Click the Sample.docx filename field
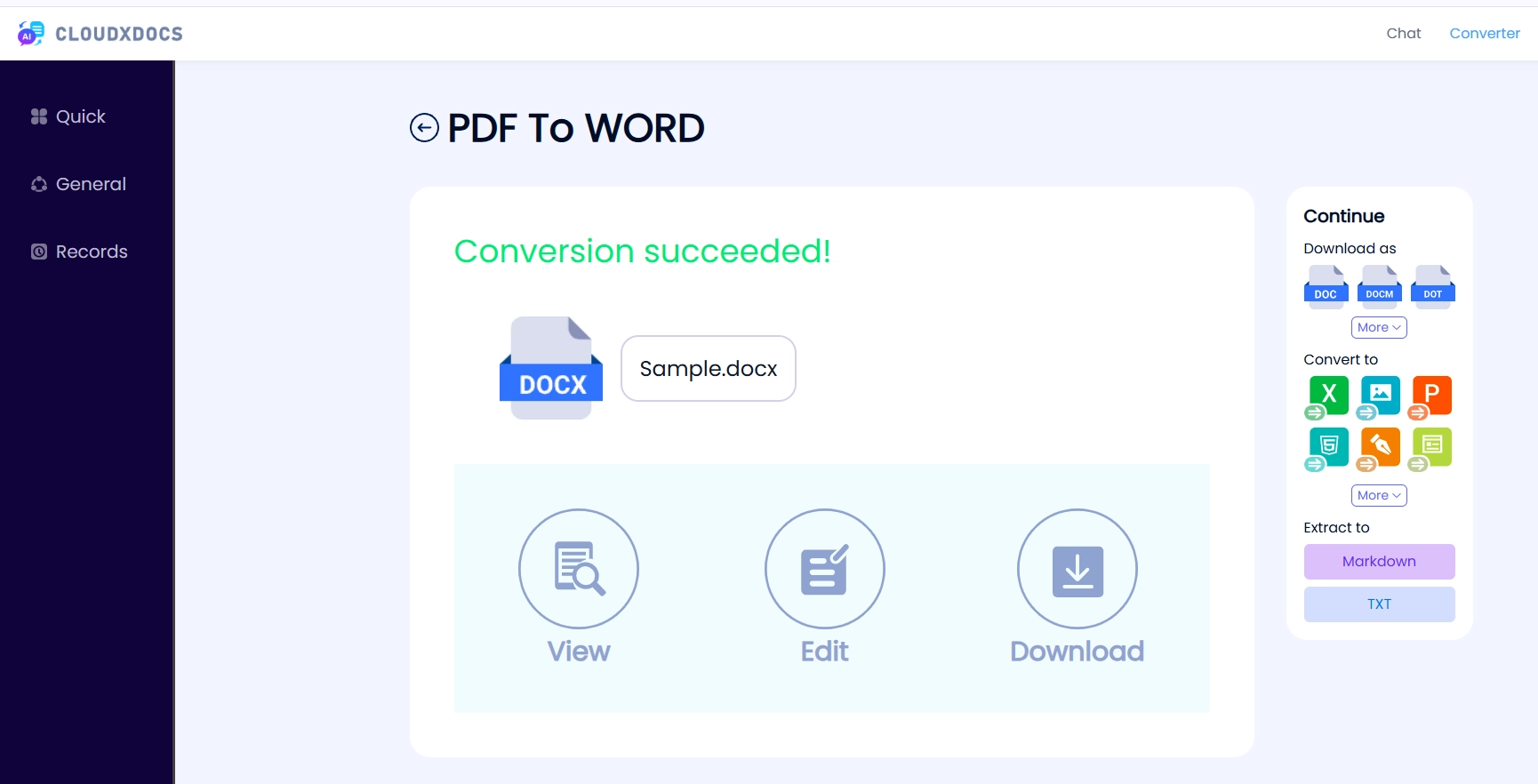1538x784 pixels. coord(709,368)
